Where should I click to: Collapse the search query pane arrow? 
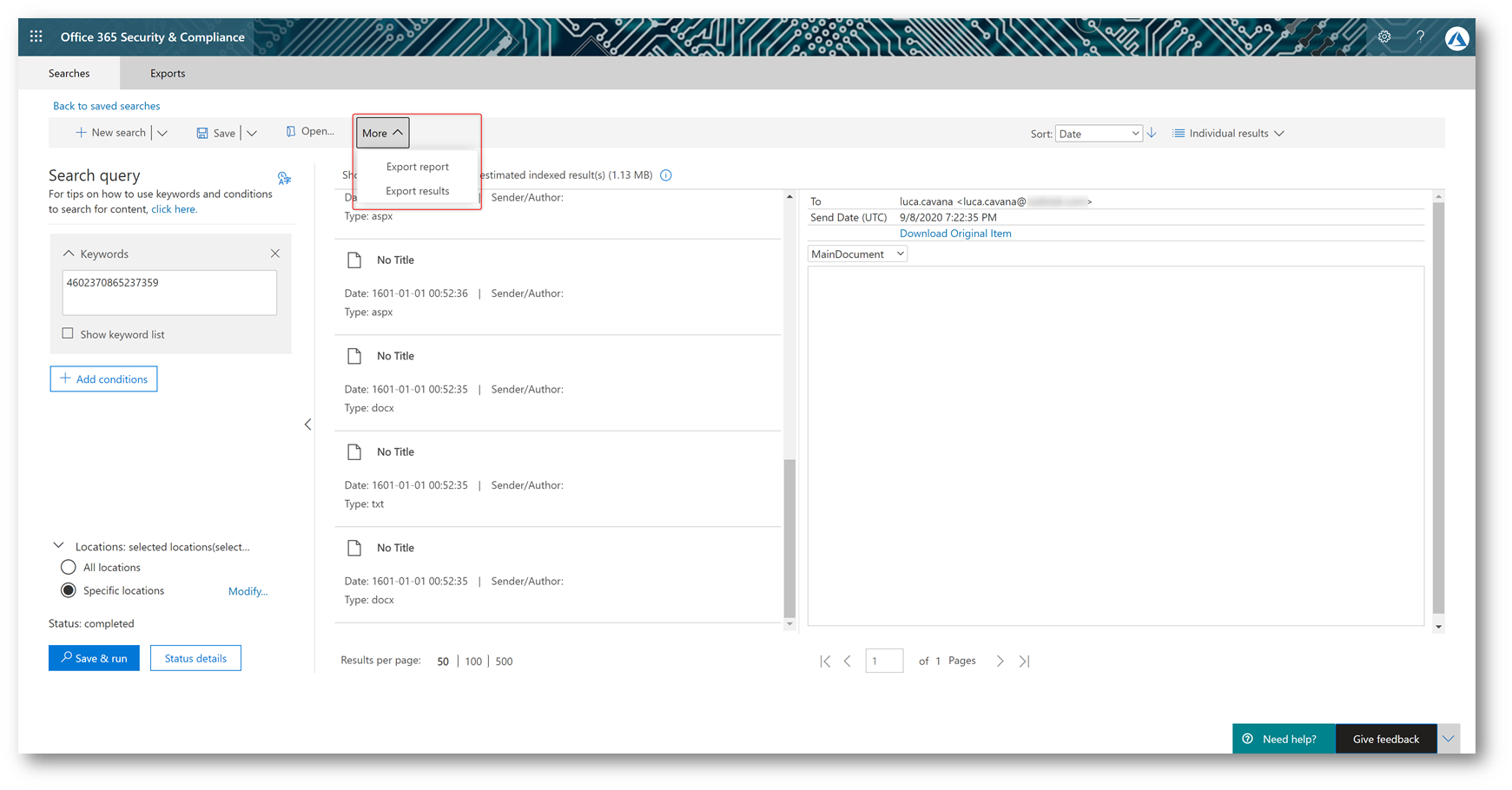(308, 425)
